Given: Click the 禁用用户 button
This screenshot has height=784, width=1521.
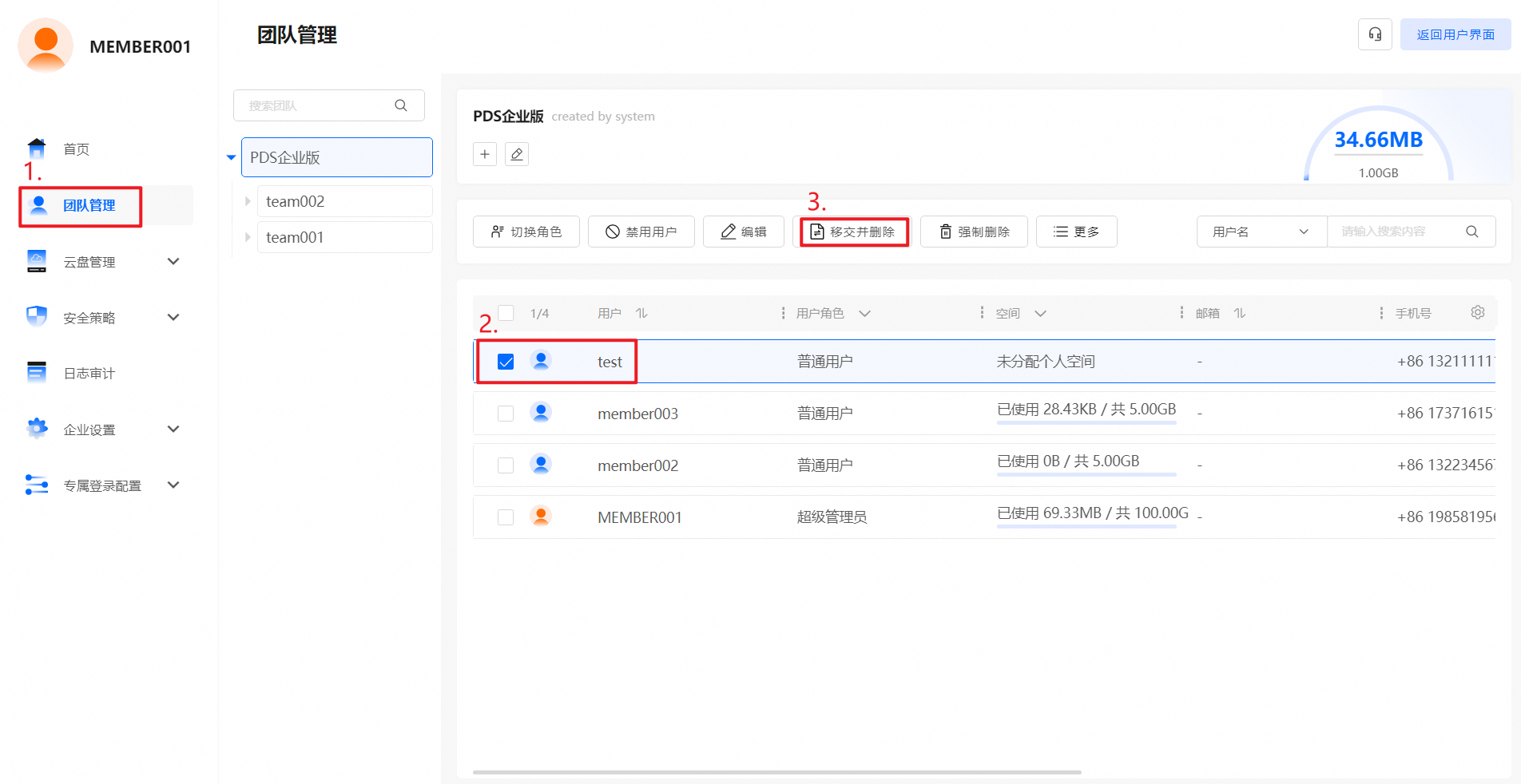Looking at the screenshot, I should pyautogui.click(x=641, y=232).
